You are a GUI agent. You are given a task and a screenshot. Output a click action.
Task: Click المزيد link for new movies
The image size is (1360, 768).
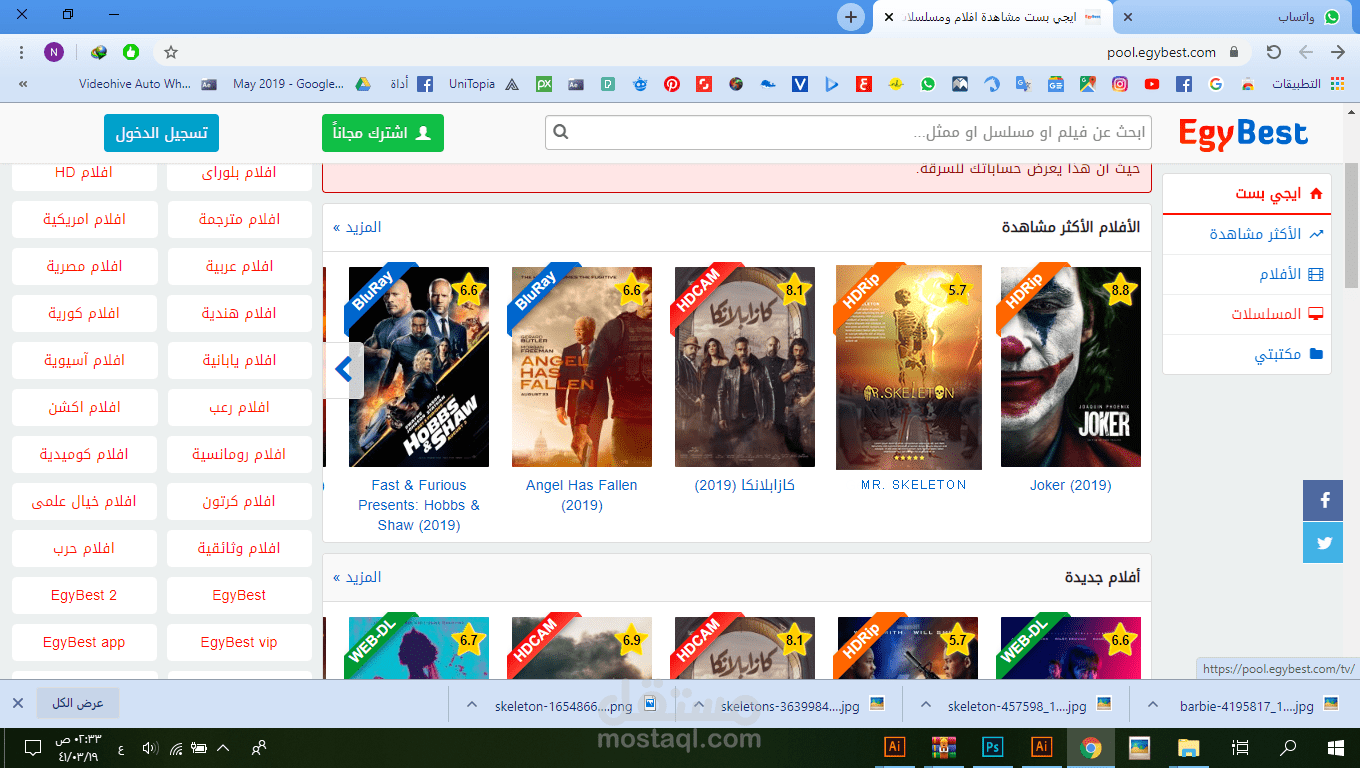357,577
